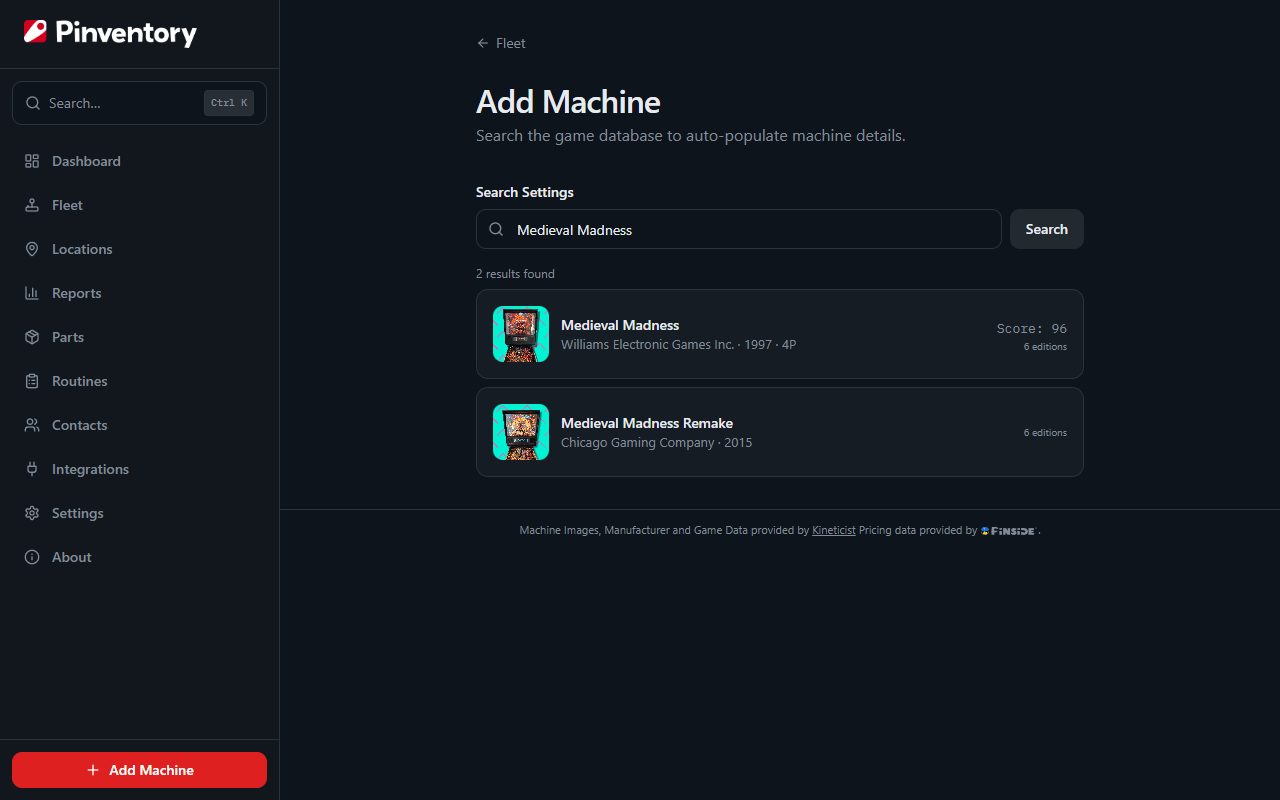
Task: Click the Score: 96 value
Action: (1031, 328)
